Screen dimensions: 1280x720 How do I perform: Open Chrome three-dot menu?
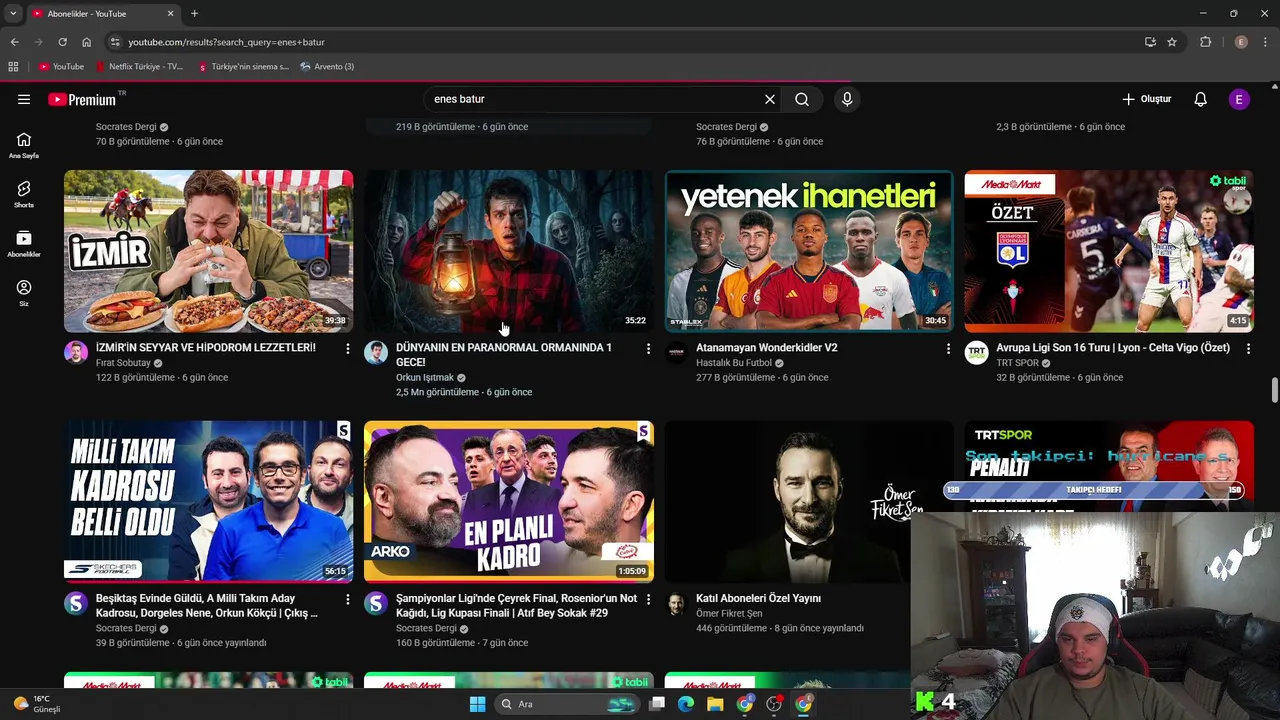(1265, 42)
